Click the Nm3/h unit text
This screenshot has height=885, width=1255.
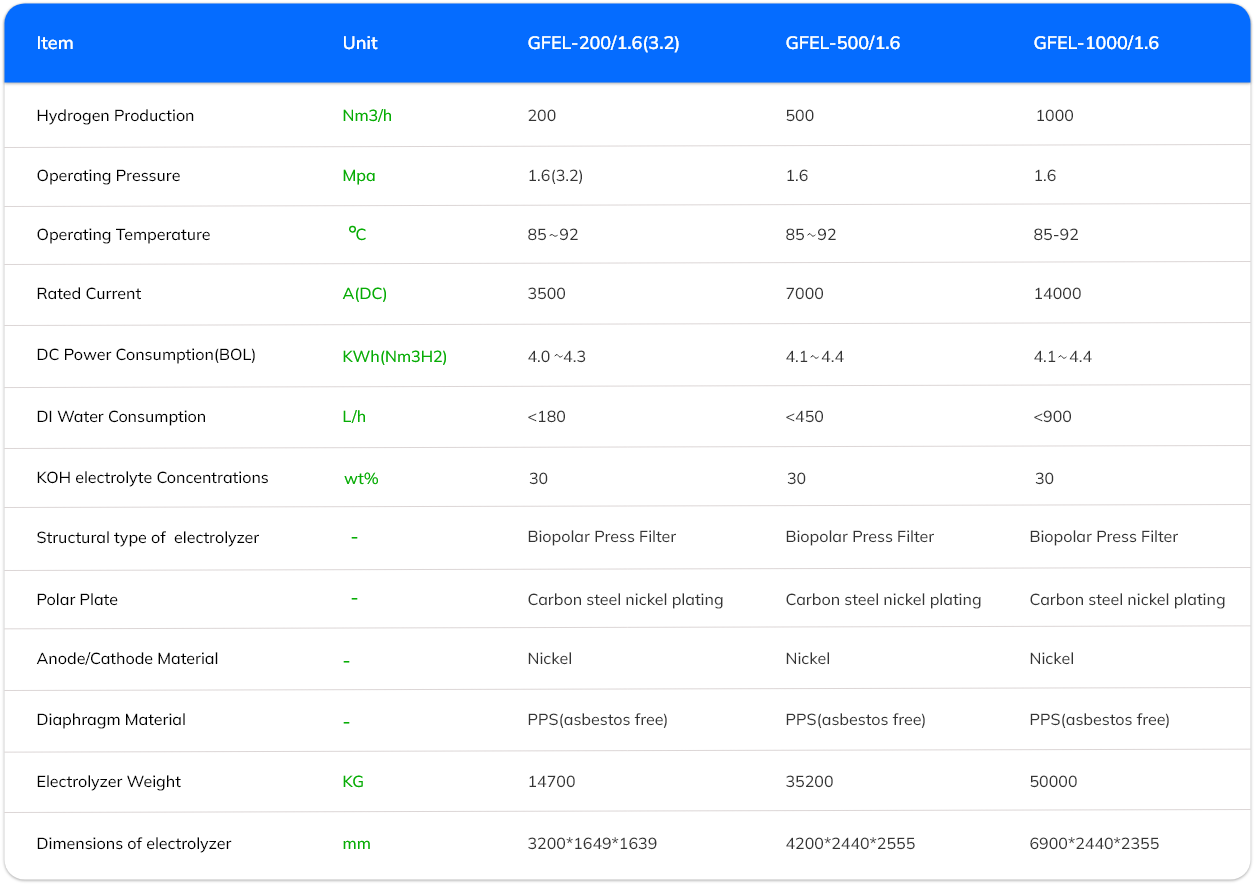(367, 116)
